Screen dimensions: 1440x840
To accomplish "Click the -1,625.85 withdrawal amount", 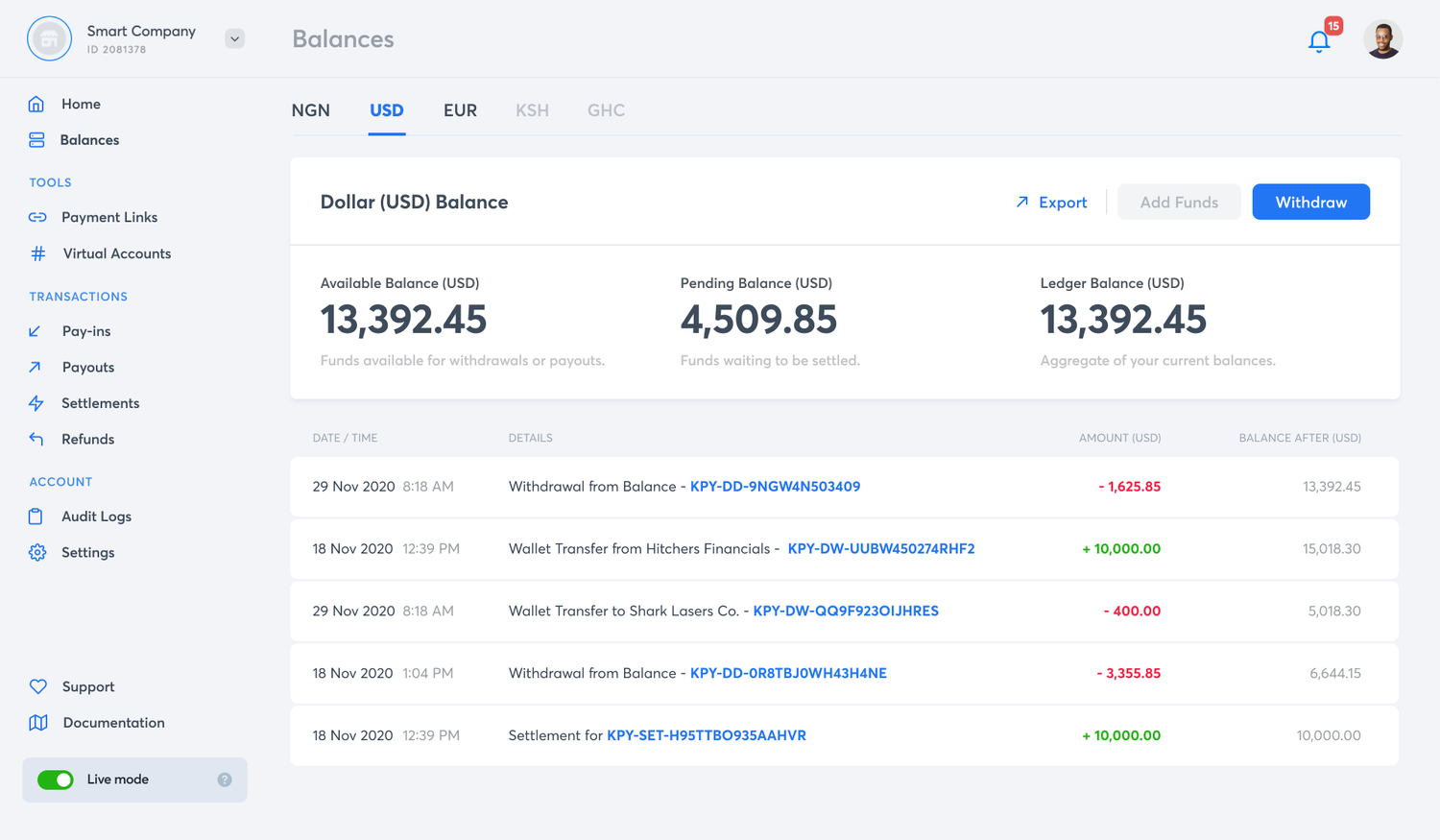I will point(1129,487).
